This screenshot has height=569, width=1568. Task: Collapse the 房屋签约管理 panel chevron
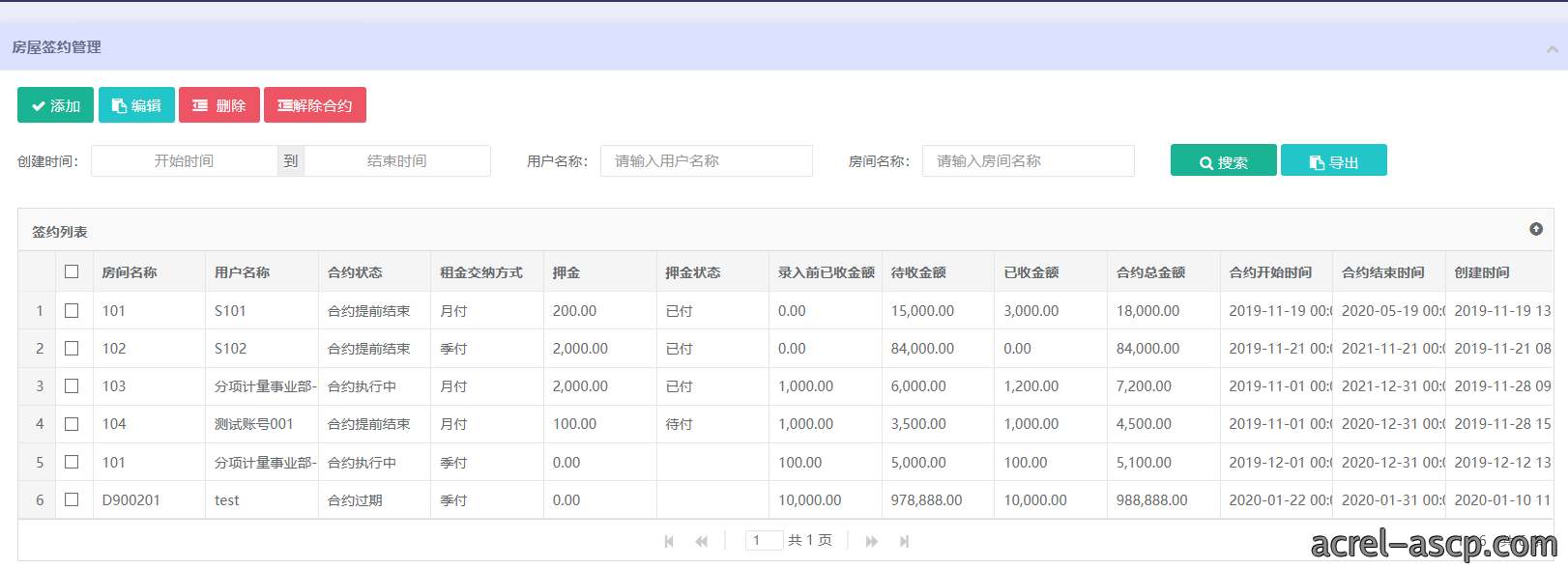click(x=1551, y=48)
